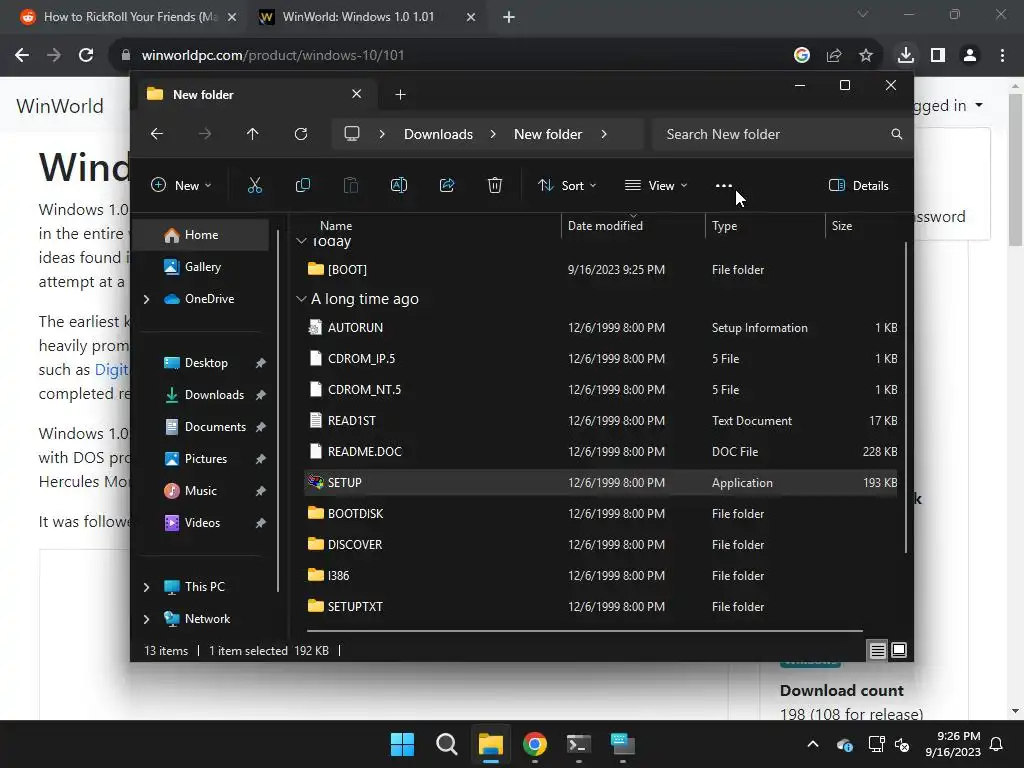The width and height of the screenshot is (1024, 768).
Task: Select the I386 folder
Action: [601, 576]
